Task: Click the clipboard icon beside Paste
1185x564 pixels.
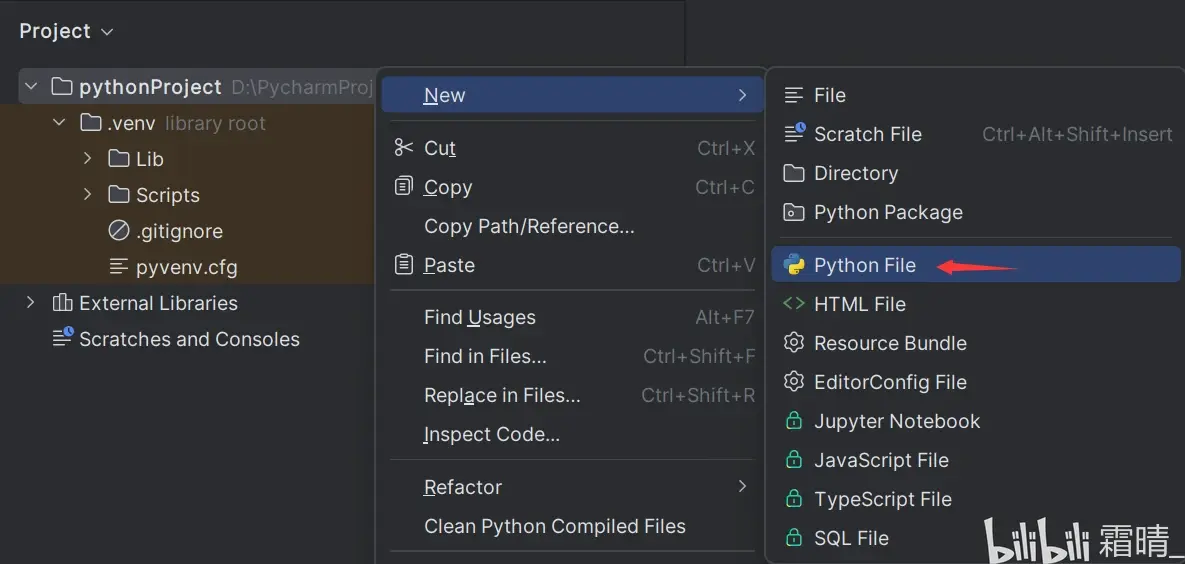Action: (x=404, y=265)
